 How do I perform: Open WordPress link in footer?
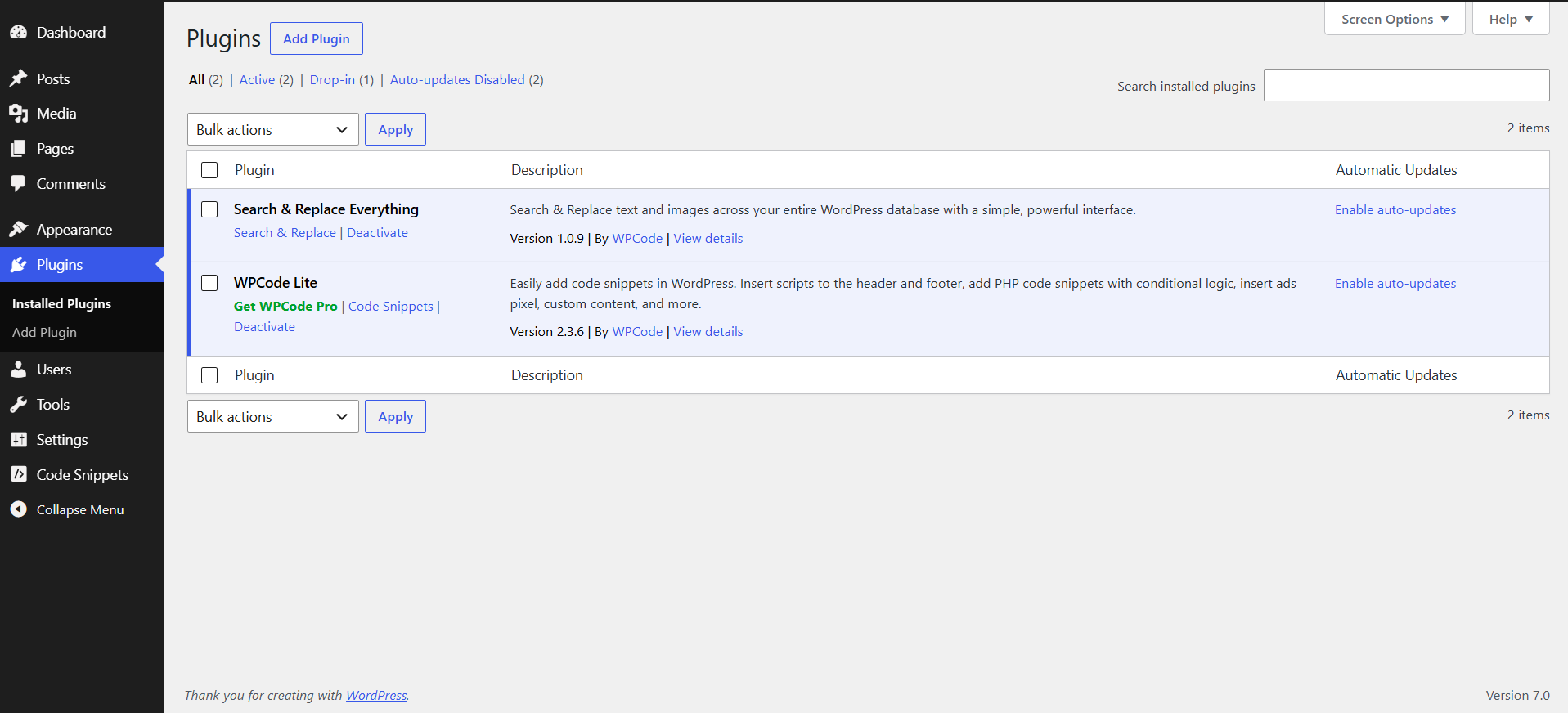[x=376, y=695]
